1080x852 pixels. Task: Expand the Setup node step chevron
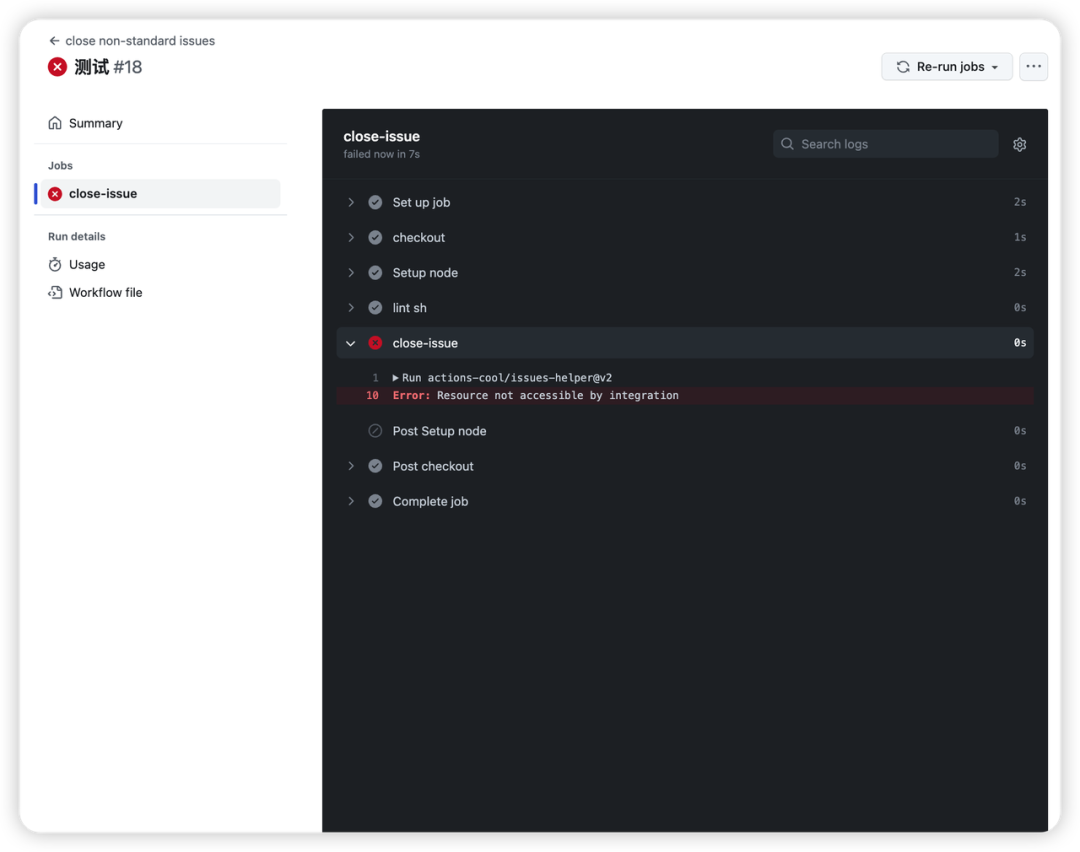tap(351, 273)
